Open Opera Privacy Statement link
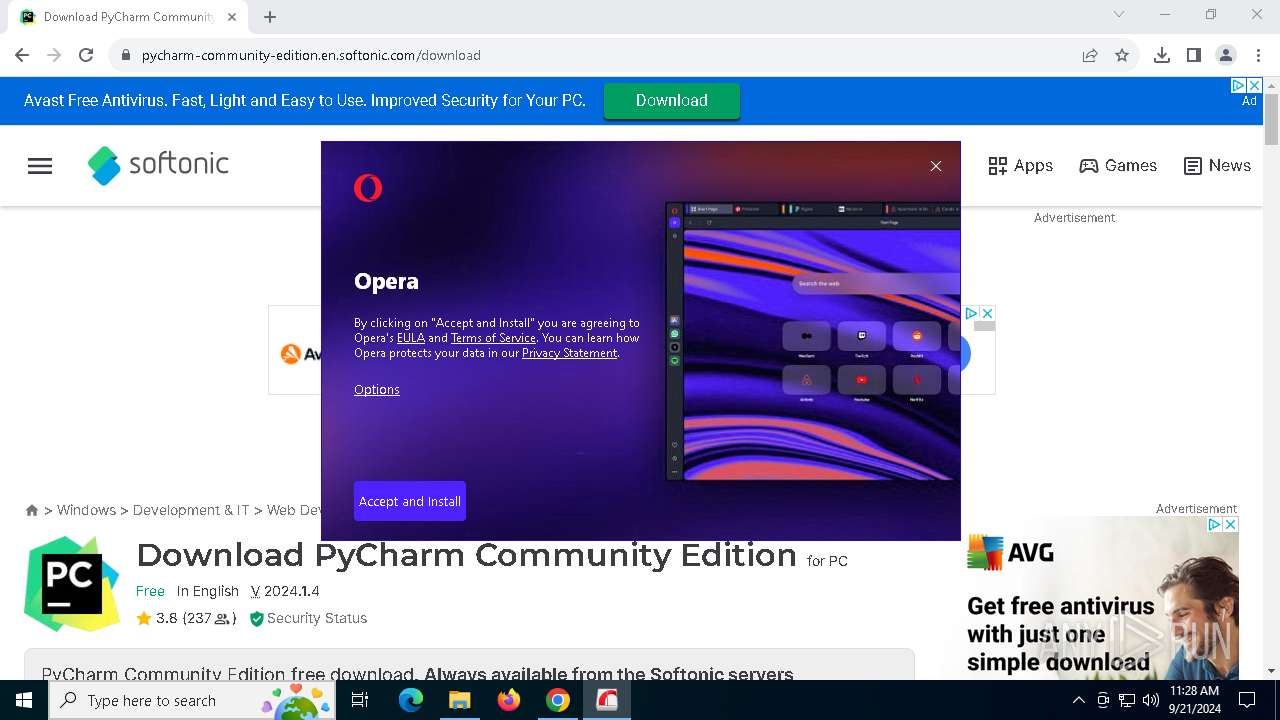The width and height of the screenshot is (1280, 720). click(569, 353)
